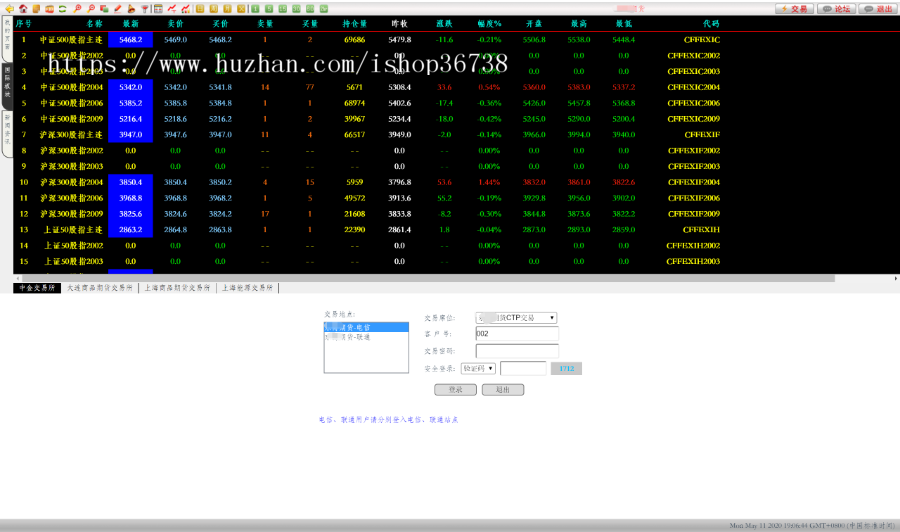Screen dimensions: 900x532
Task: Click the first magnifier zoom icon
Action: coord(78,8)
